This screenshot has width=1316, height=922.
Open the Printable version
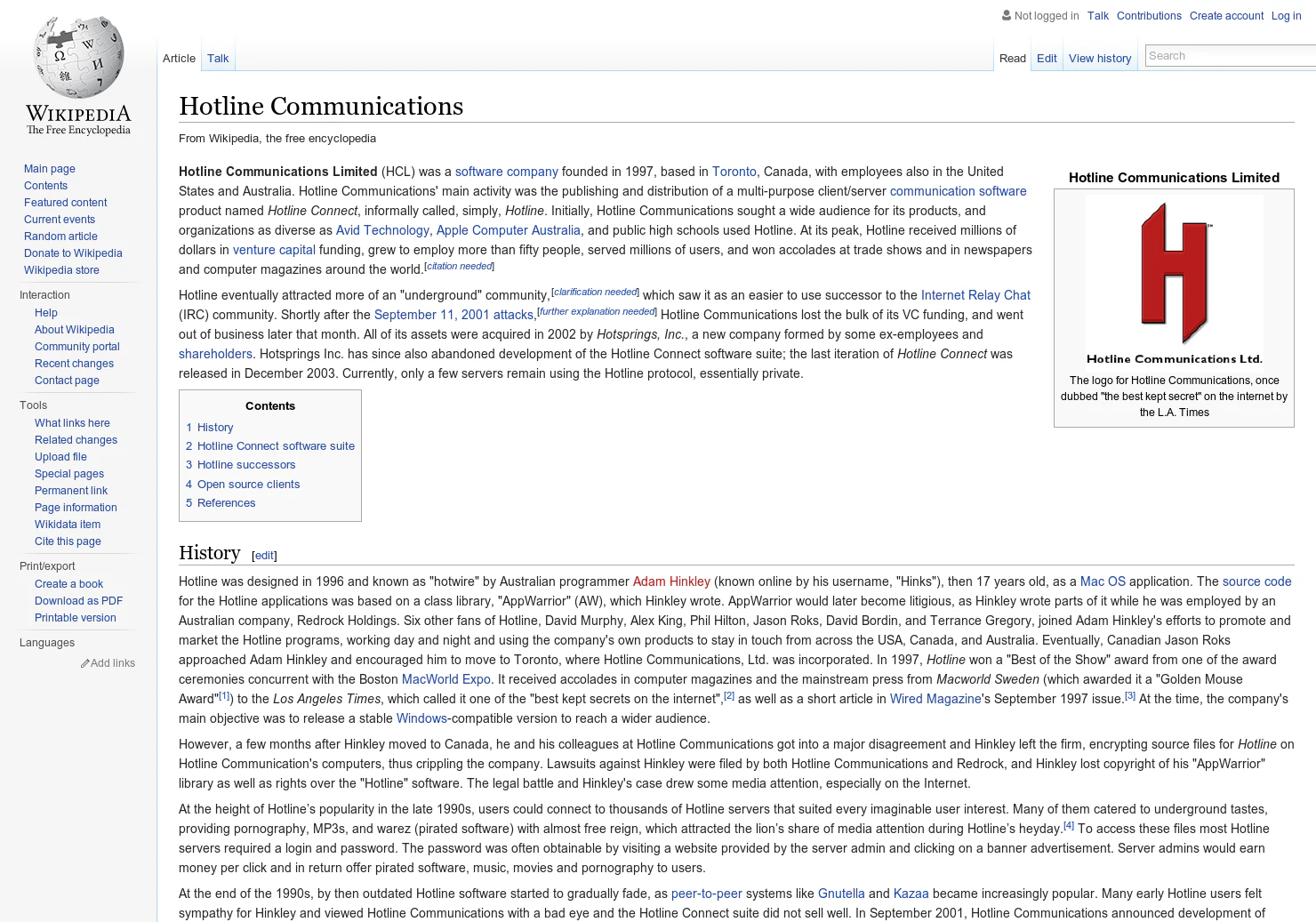[76, 618]
